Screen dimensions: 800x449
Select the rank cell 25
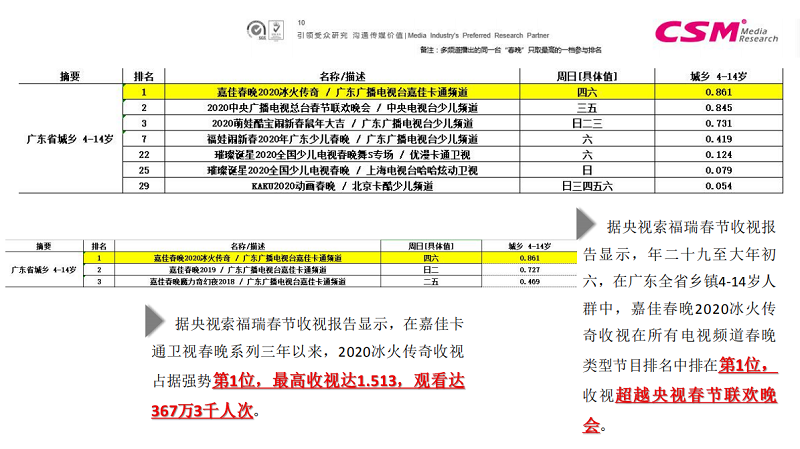144,170
